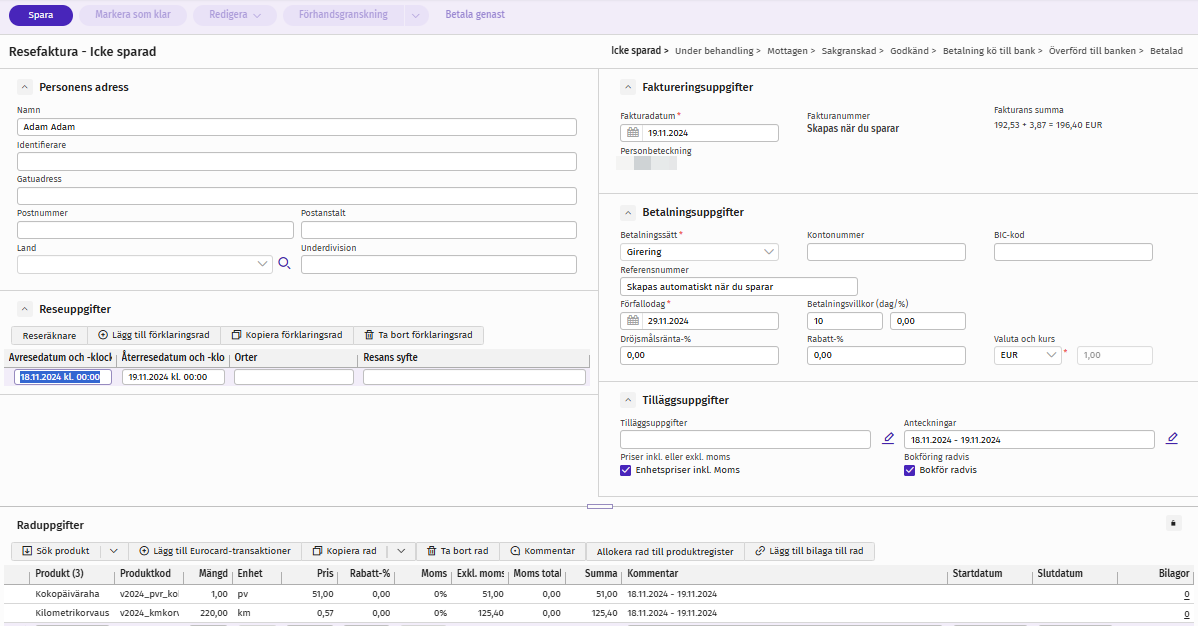Click the Återresedatum field in travel row
The width and height of the screenshot is (1198, 626).
pyautogui.click(x=173, y=377)
